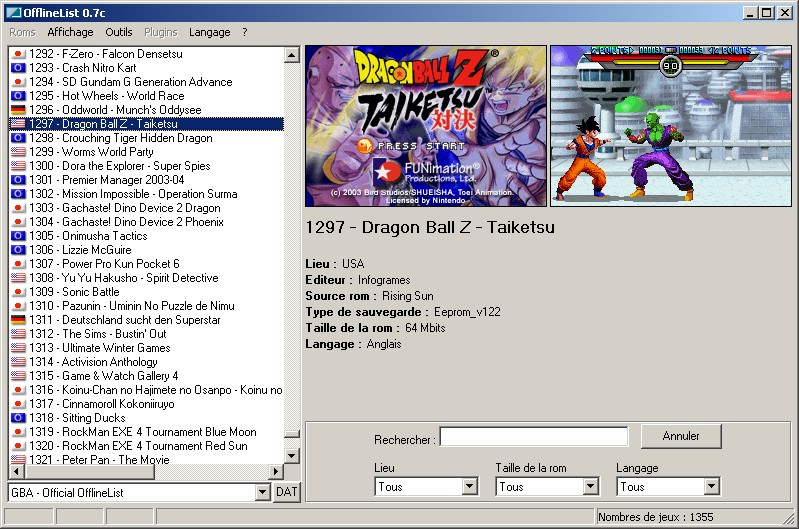
Task: Expand the Taille de la rom dropdown
Action: 591,487
